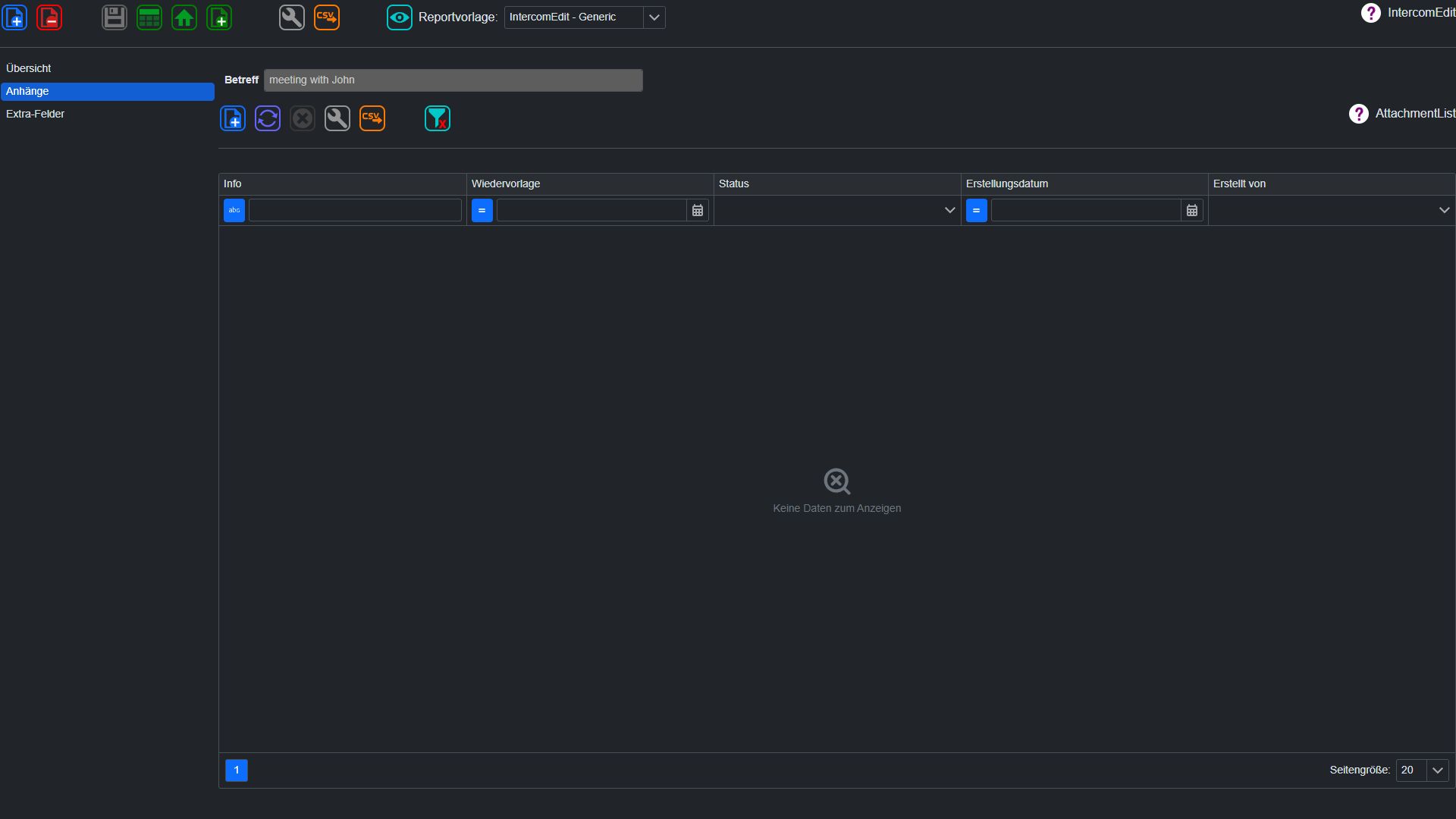This screenshot has height=819, width=1456.
Task: Click the Info filter text field
Action: [x=355, y=210]
